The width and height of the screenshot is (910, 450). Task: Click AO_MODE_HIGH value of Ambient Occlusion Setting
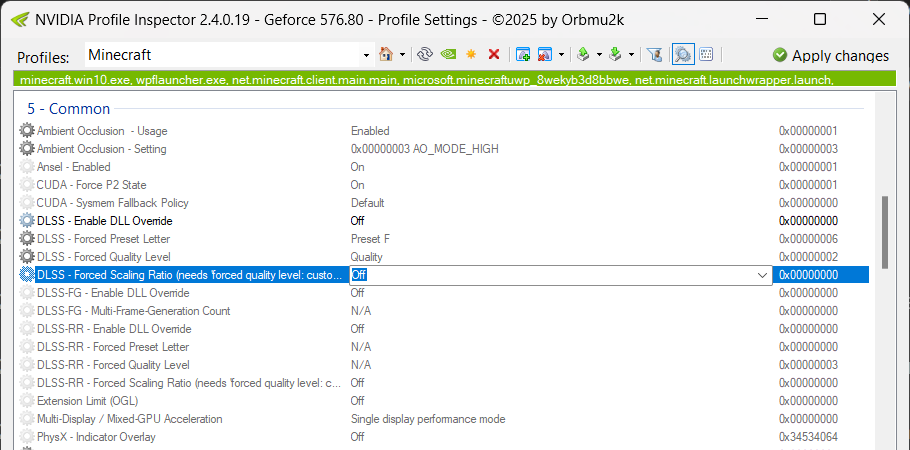pyautogui.click(x=424, y=149)
